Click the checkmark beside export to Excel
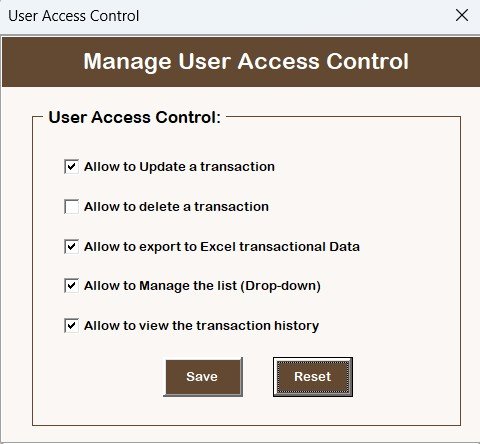 coord(71,246)
